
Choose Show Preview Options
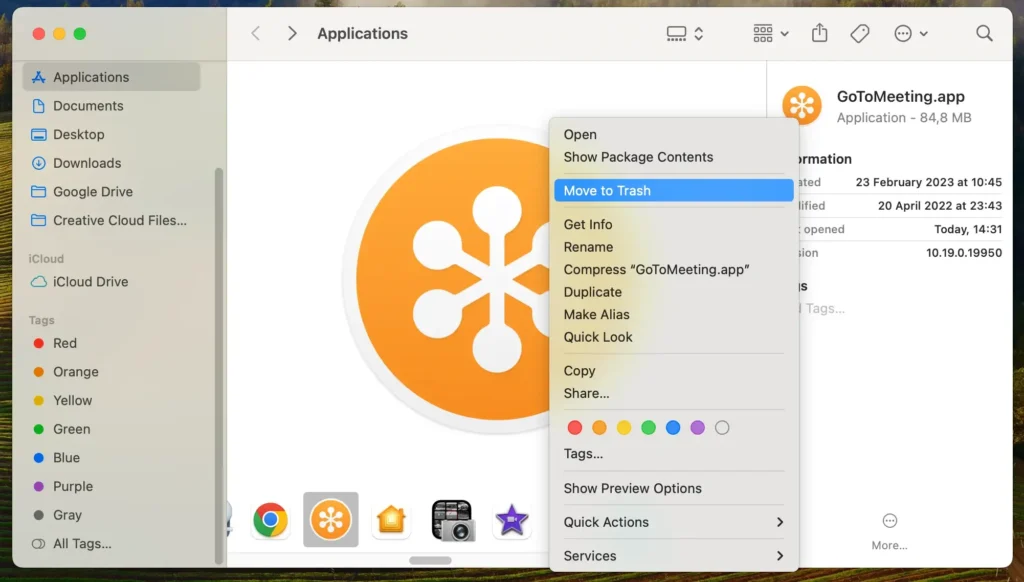(x=673, y=489)
